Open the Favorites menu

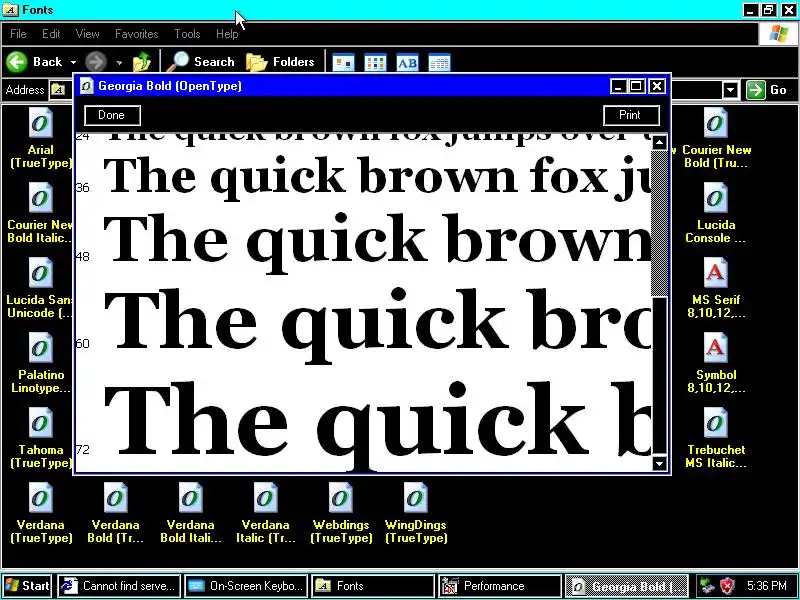pos(137,34)
